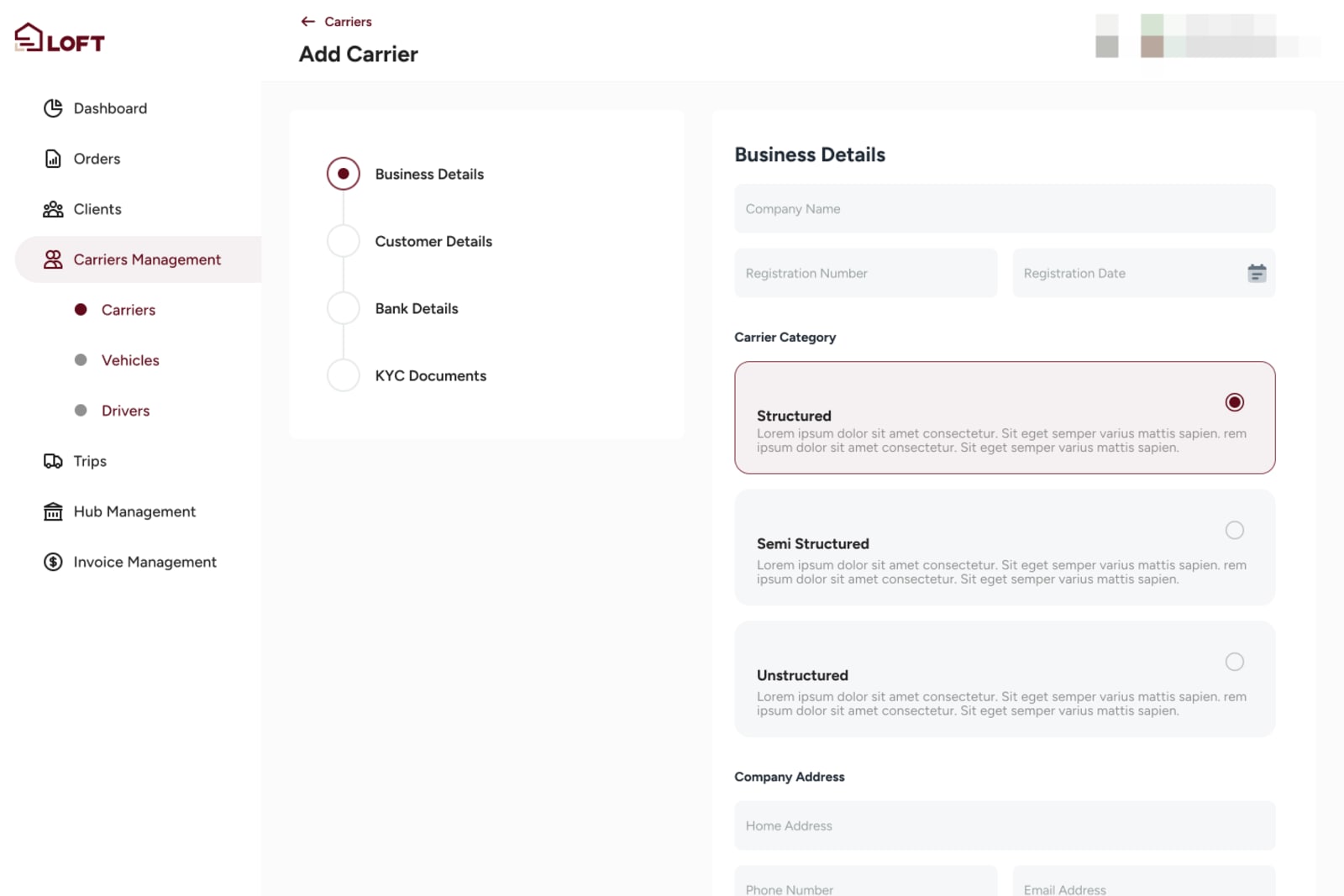Click the Company Address label
Viewport: 1344px width, 896px height.
tap(790, 777)
